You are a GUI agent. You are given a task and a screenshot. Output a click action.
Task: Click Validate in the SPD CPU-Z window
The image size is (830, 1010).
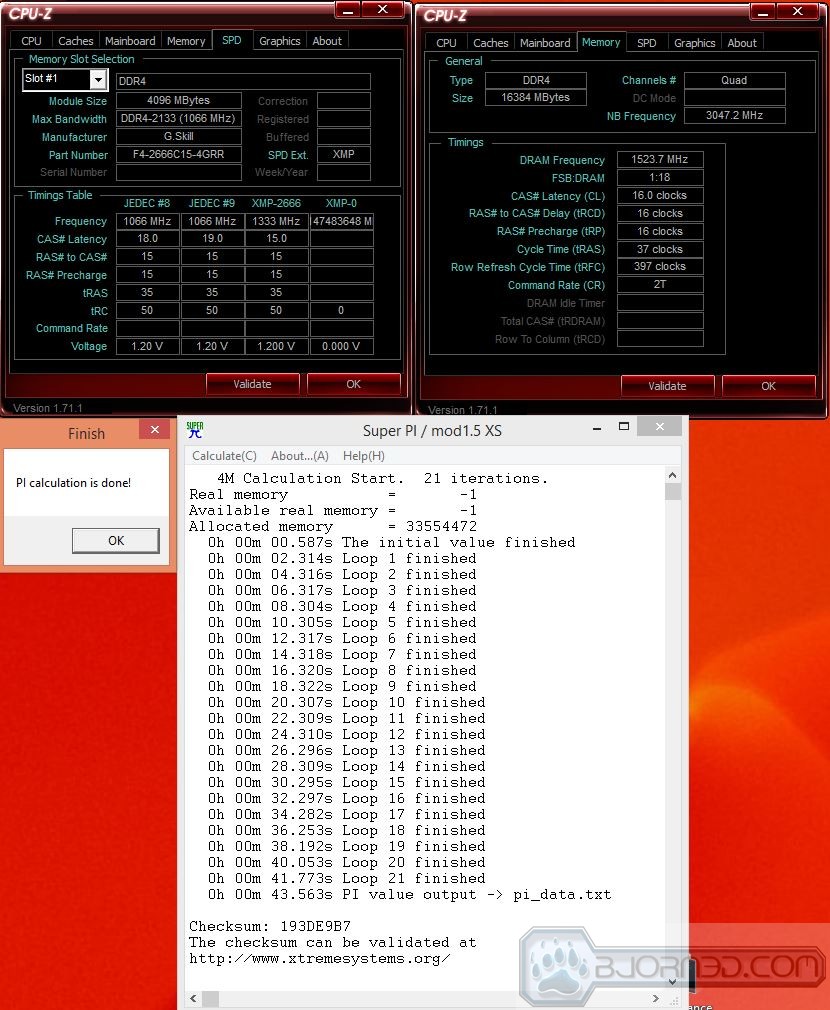(x=252, y=384)
